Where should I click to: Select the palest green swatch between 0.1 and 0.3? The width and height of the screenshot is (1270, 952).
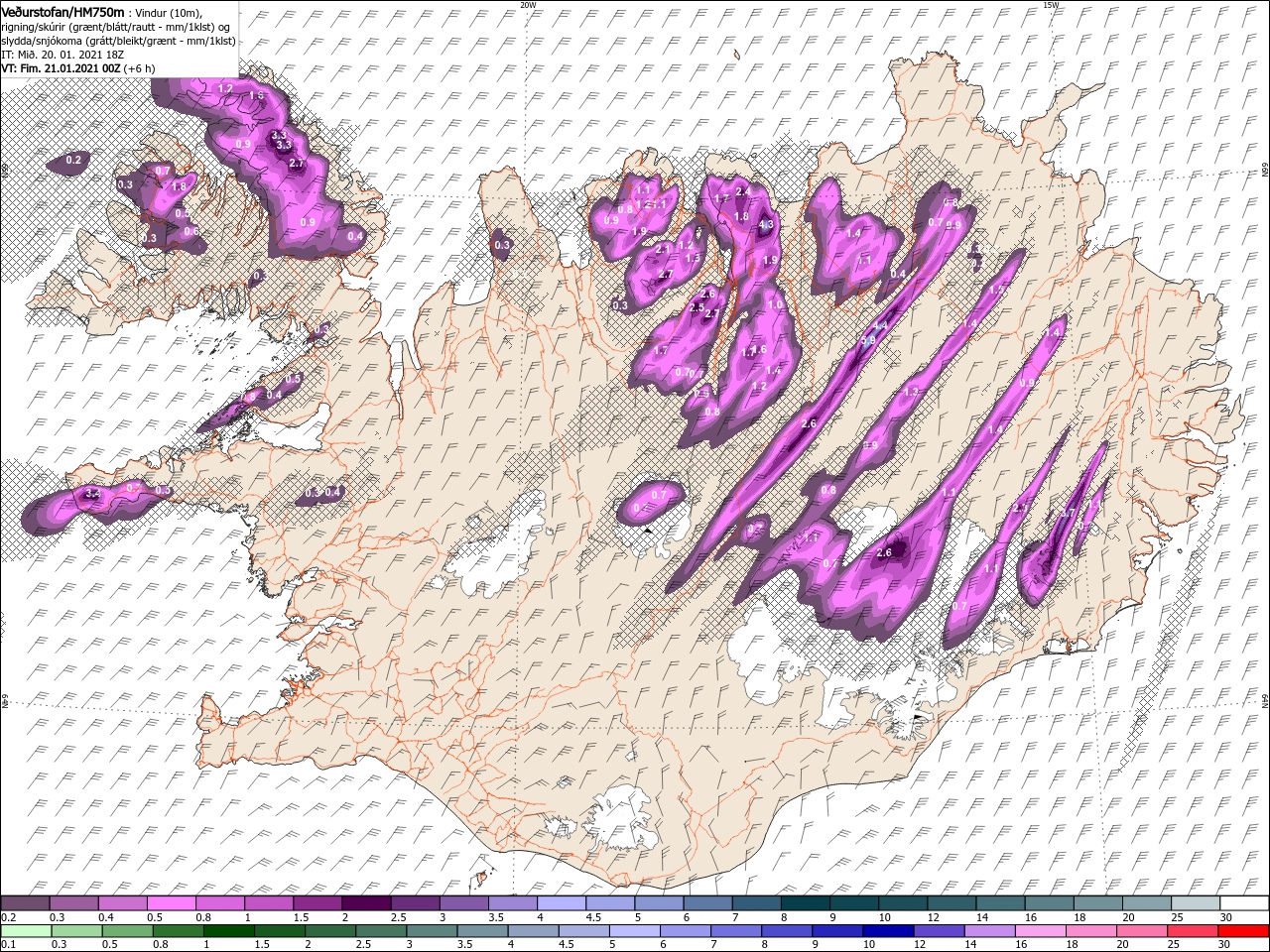(25, 930)
